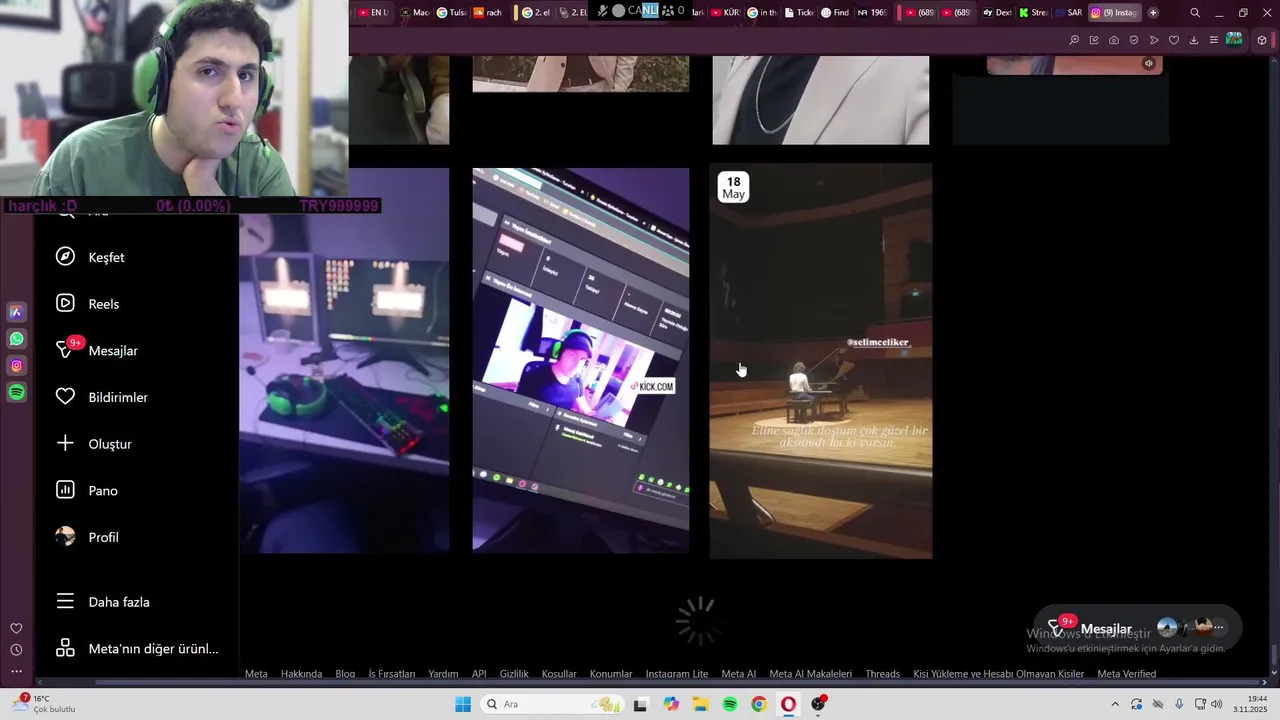Open the Pano dashboard icon

coord(65,490)
